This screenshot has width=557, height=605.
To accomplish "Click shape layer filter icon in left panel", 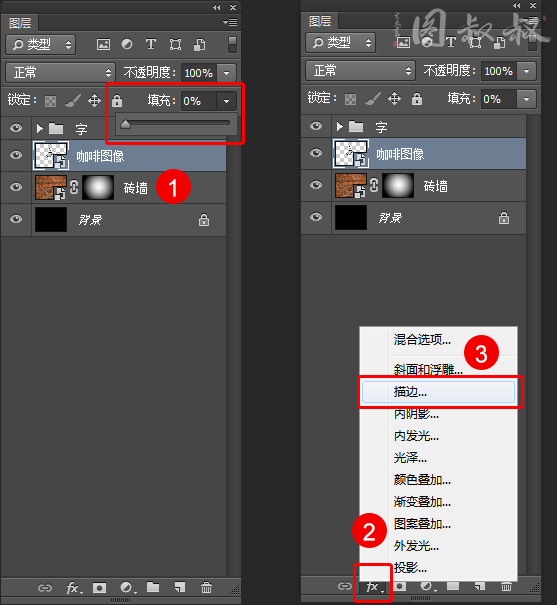I will [175, 44].
